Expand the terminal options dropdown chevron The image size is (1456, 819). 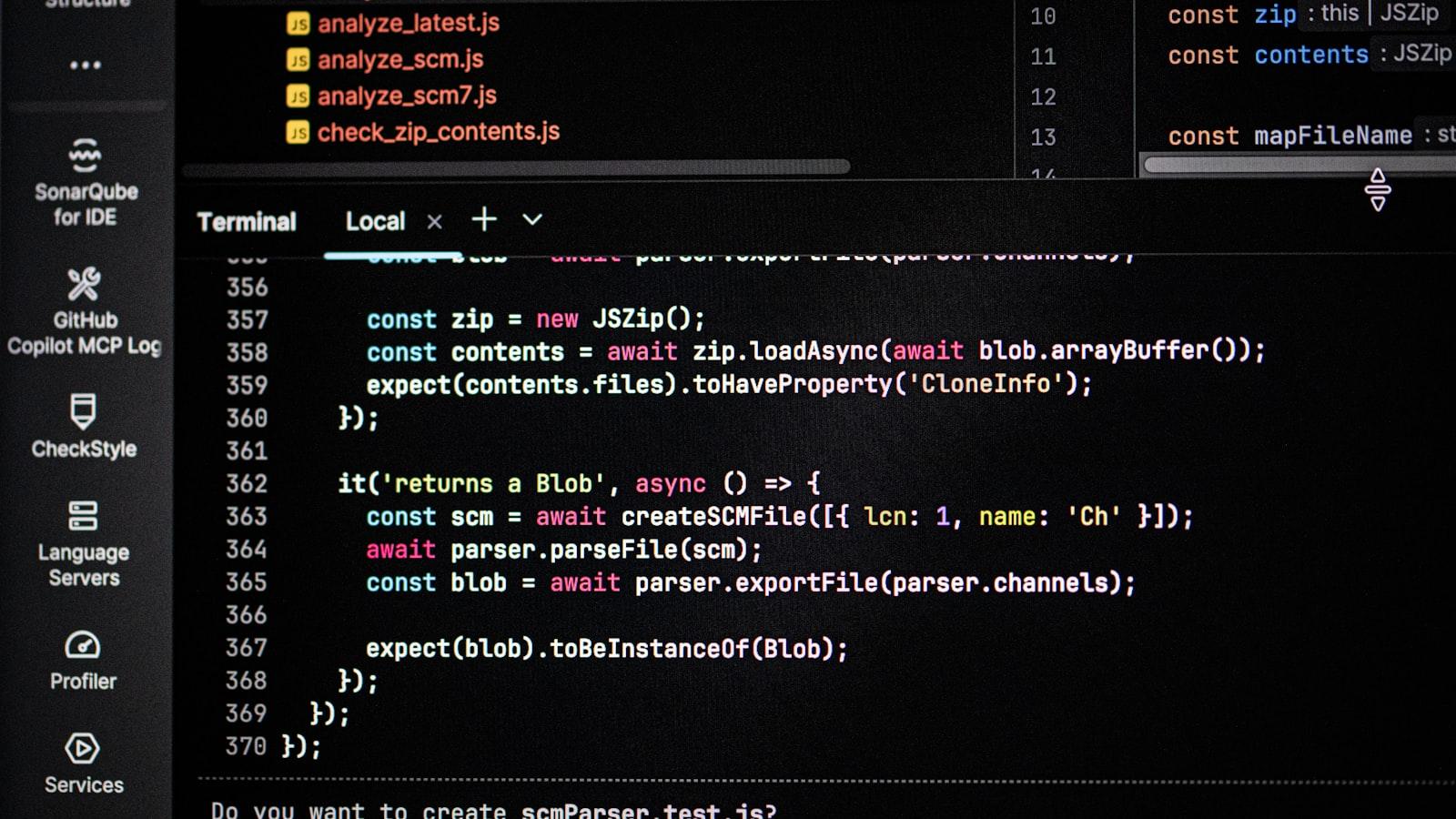pyautogui.click(x=532, y=219)
